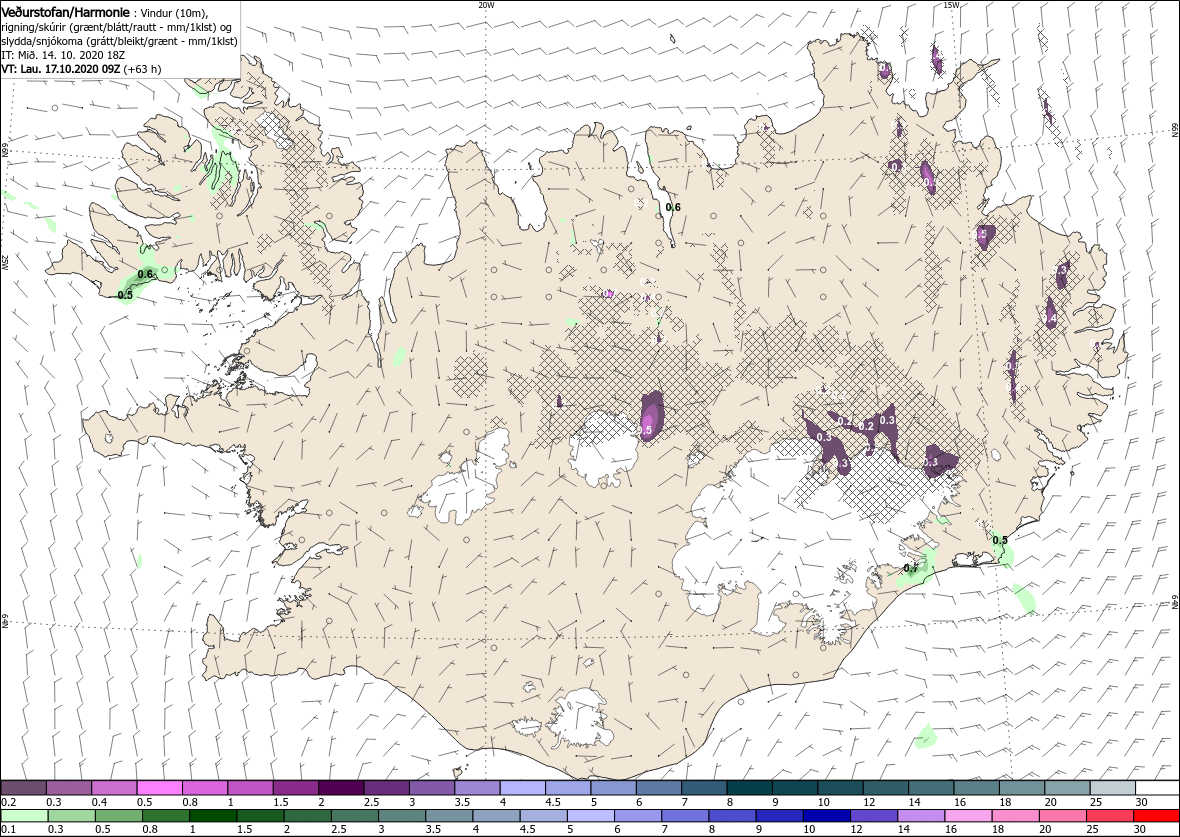Click the bright pink 0.5 swatch in the upper legend row
The image size is (1180, 837).
point(160,787)
